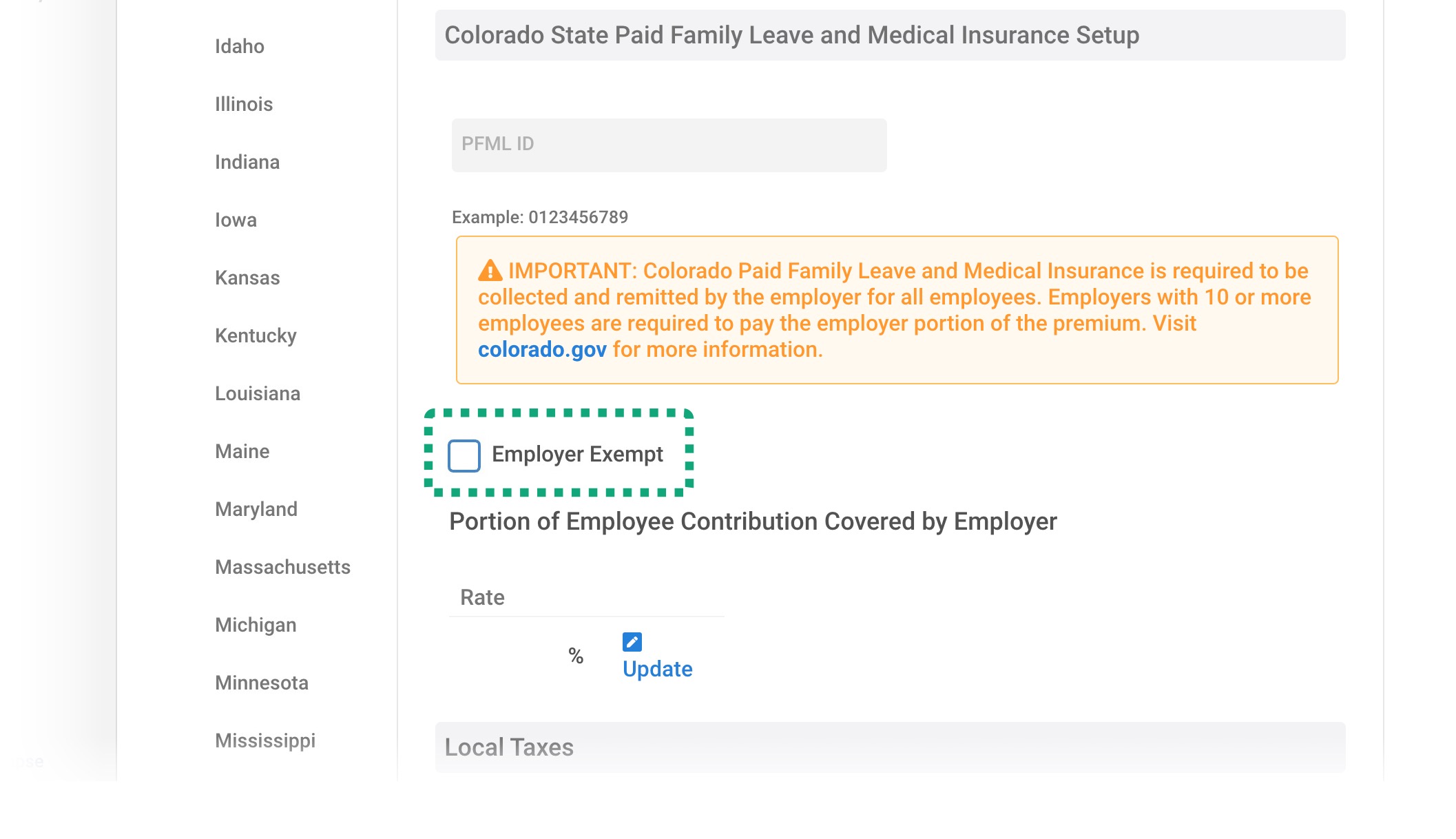Enable the Employer Exempt checkbox
Screen dimensions: 1456x839
pyautogui.click(x=464, y=455)
